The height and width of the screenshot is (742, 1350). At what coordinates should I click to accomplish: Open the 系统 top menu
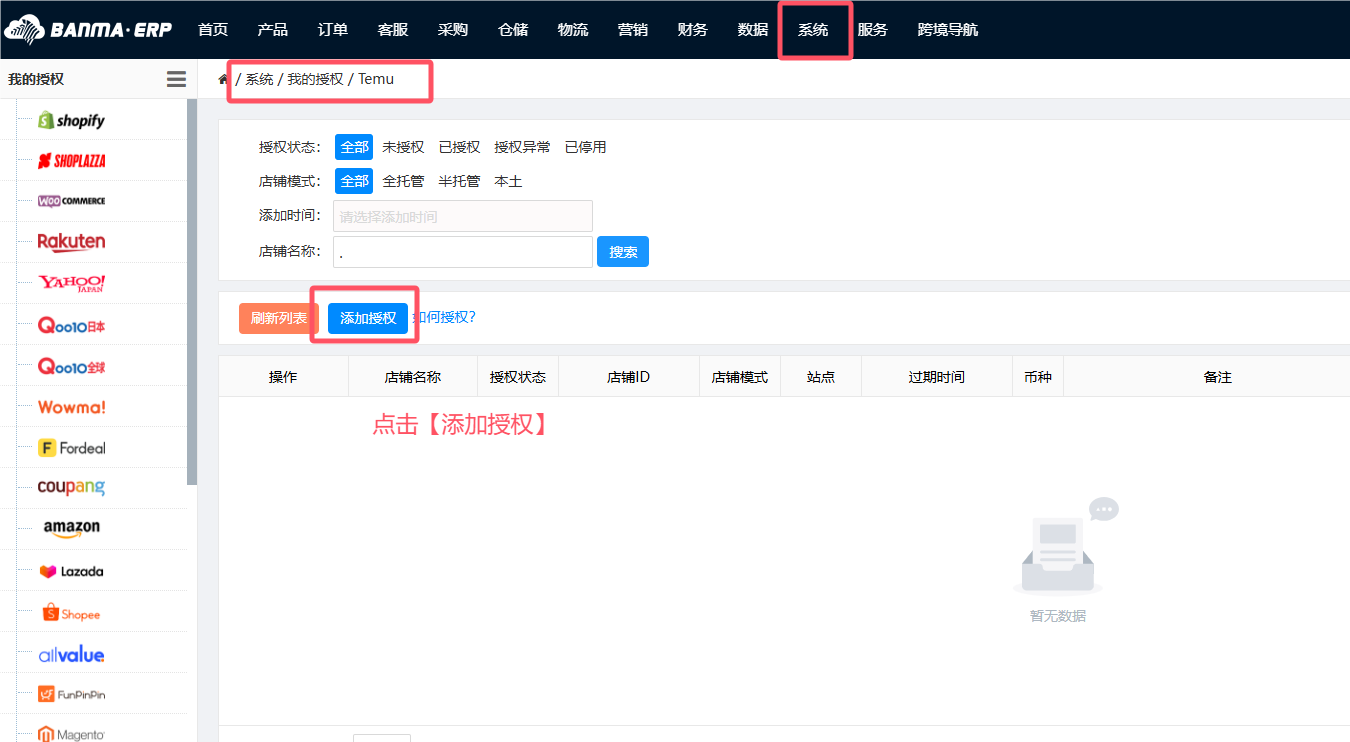(813, 29)
